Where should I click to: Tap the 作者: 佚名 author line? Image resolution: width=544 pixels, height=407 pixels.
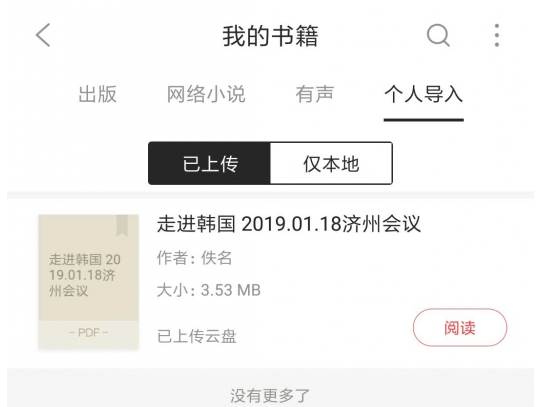point(194,258)
